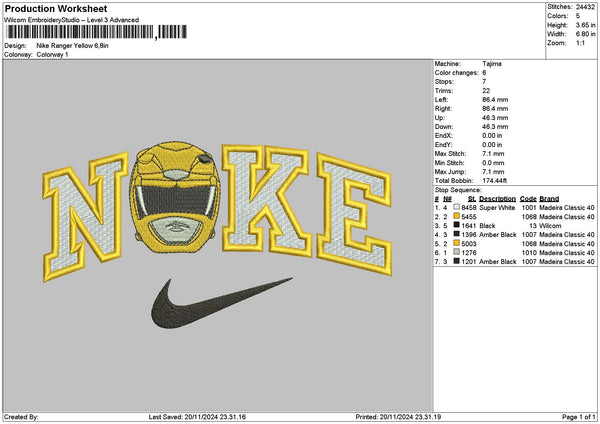
Task: Click the stitch count "5455"
Action: tap(469, 217)
